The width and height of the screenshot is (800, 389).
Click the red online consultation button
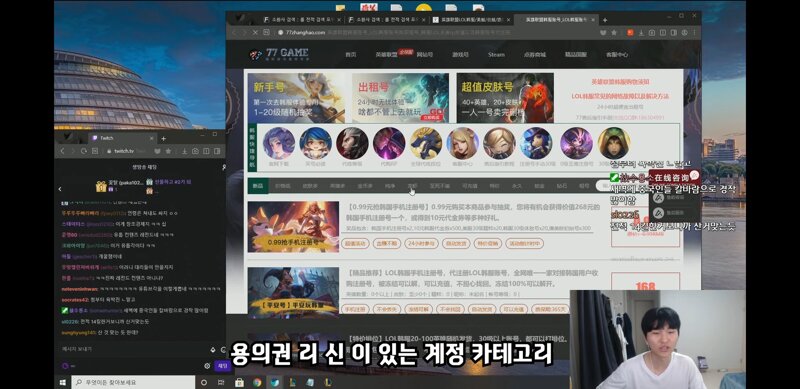(674, 177)
